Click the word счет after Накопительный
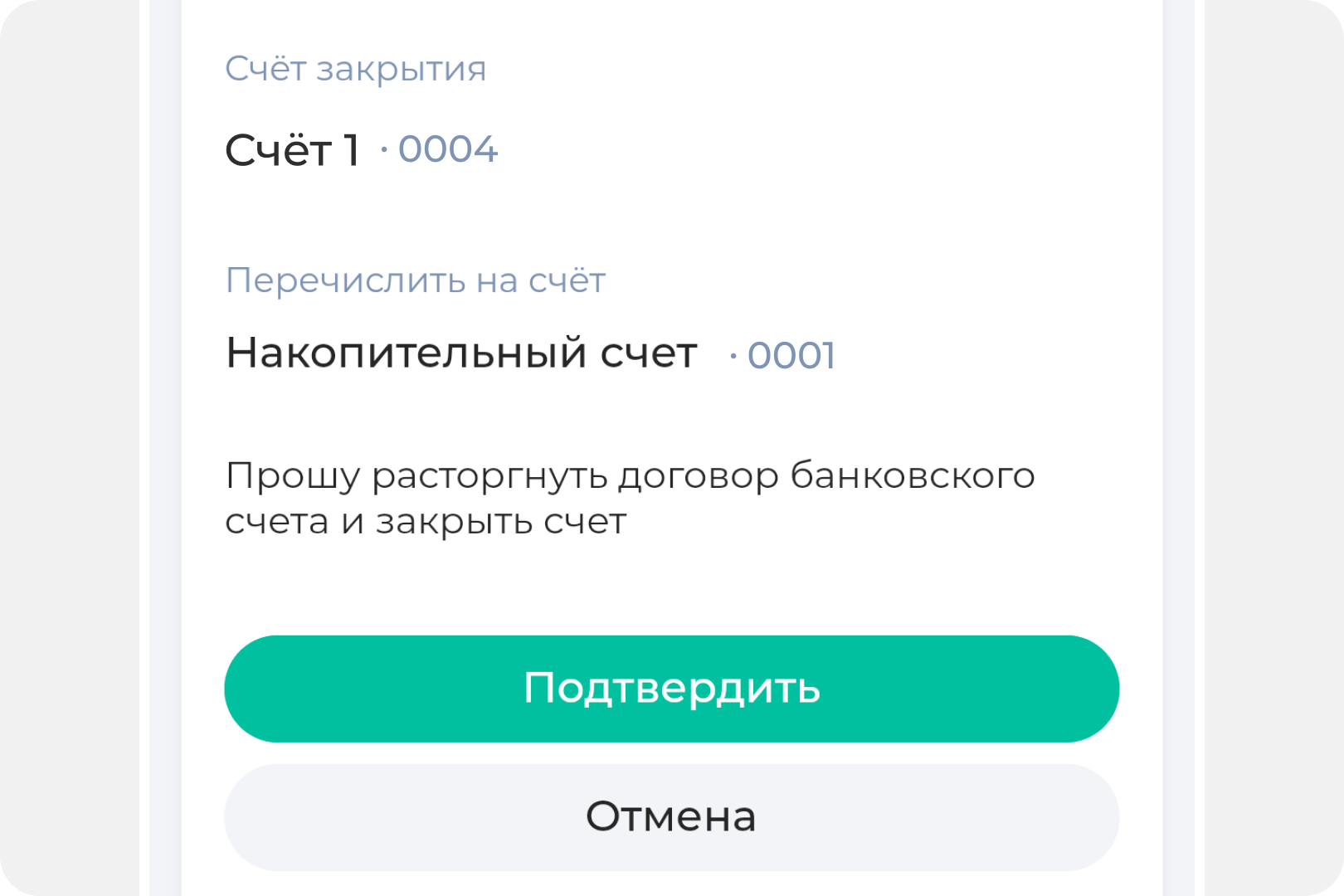The width and height of the screenshot is (1344, 896). pos(649,356)
